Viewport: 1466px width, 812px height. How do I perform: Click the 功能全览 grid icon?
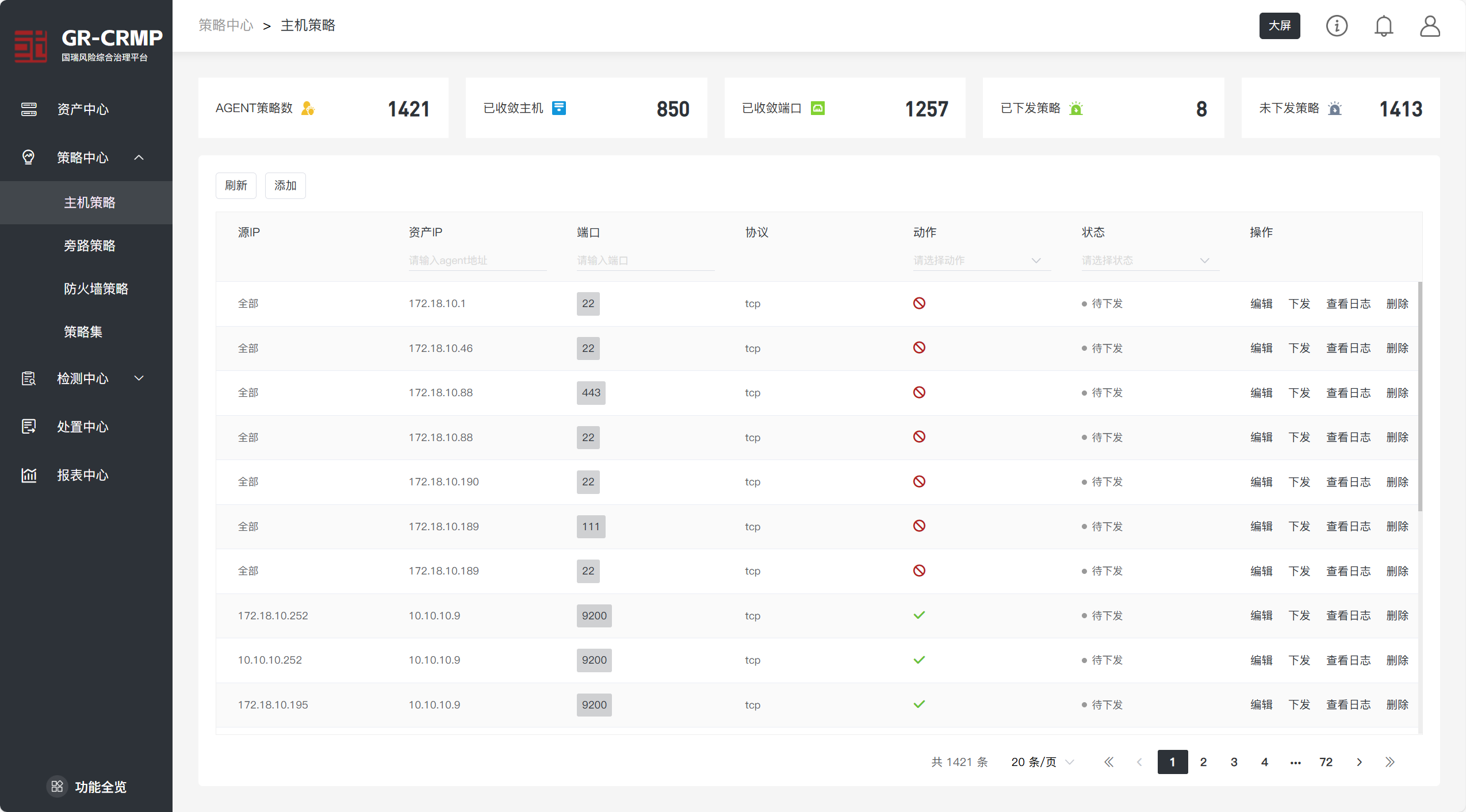[x=57, y=786]
